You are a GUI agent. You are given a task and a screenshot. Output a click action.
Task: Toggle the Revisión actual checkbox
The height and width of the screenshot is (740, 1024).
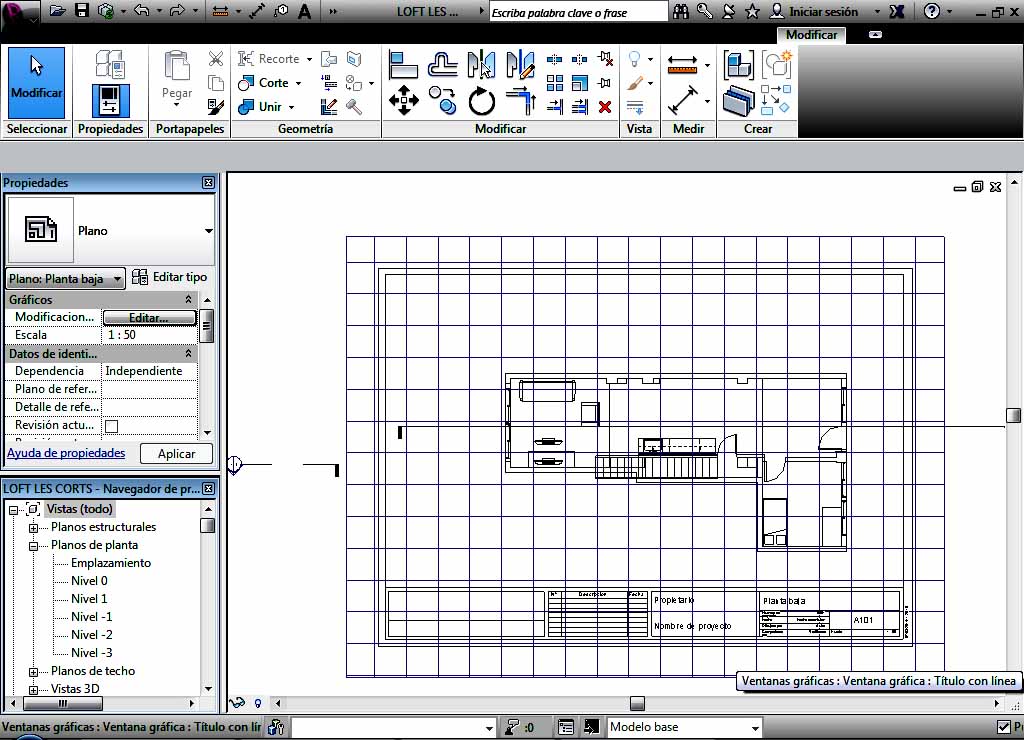[x=112, y=426]
